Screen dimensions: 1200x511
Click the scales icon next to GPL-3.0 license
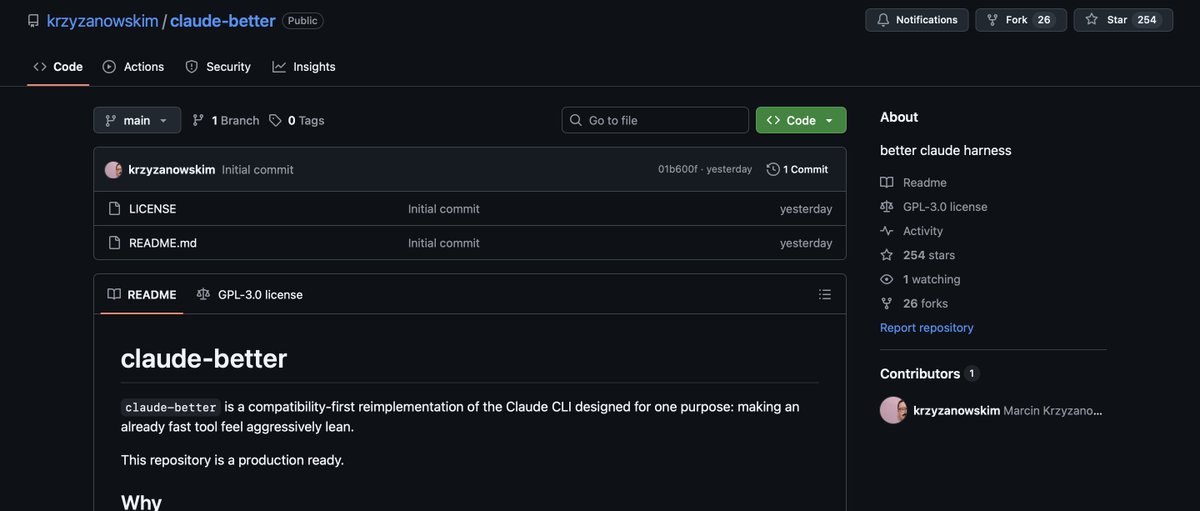(x=887, y=207)
